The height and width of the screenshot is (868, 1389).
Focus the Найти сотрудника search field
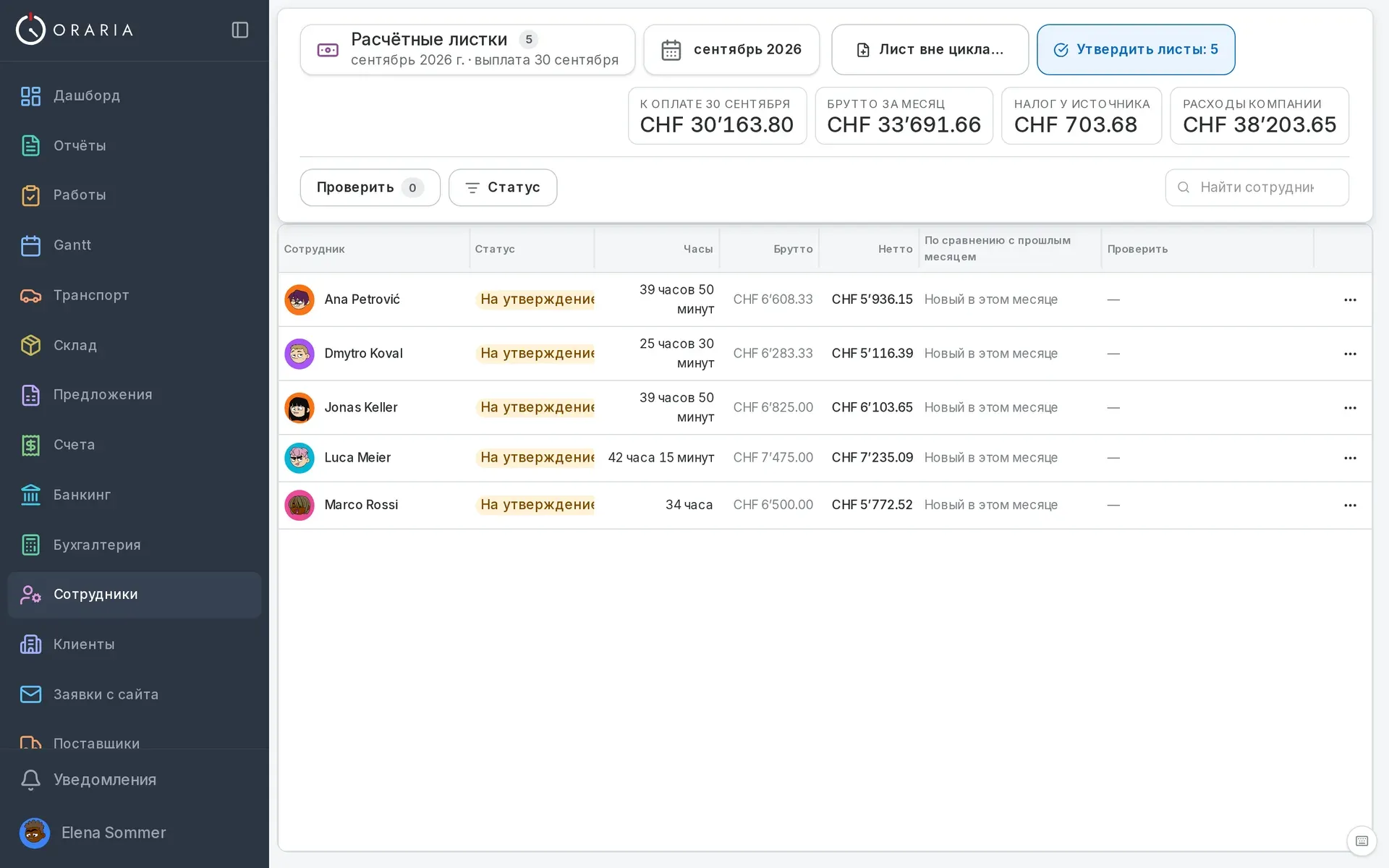coord(1257,187)
